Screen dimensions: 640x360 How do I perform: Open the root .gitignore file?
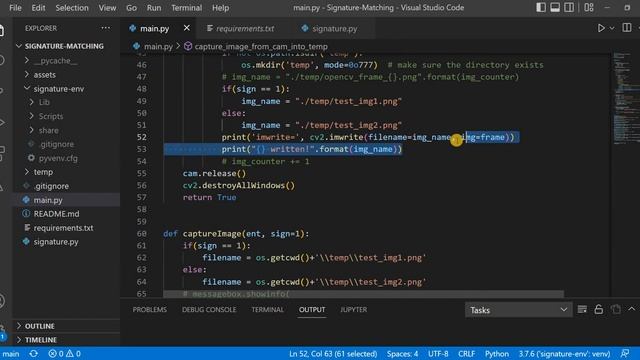pyautogui.click(x=51, y=186)
